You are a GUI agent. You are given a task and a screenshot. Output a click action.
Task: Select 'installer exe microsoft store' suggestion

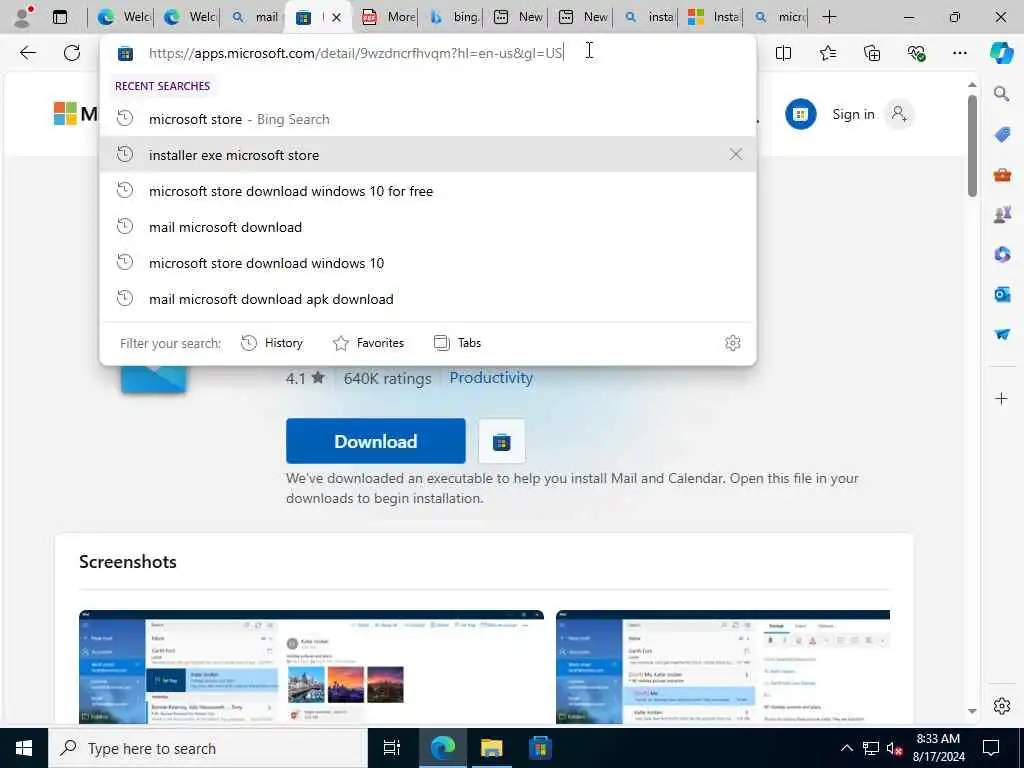(428, 155)
